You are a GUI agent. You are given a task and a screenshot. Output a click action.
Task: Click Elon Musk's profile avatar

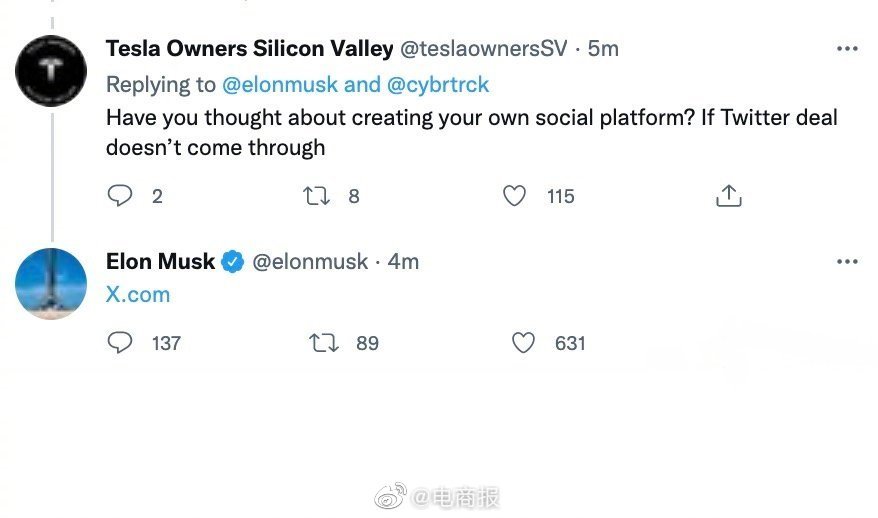pos(51,284)
